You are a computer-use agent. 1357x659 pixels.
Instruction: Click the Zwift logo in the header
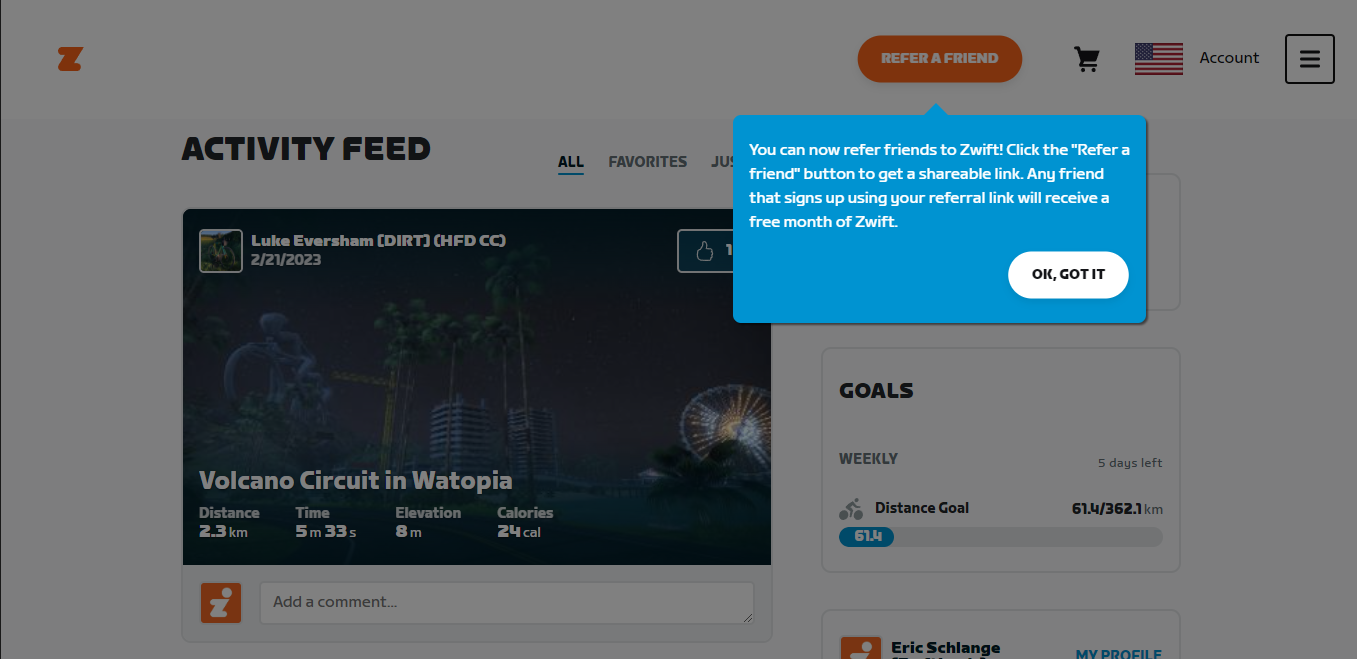point(70,59)
